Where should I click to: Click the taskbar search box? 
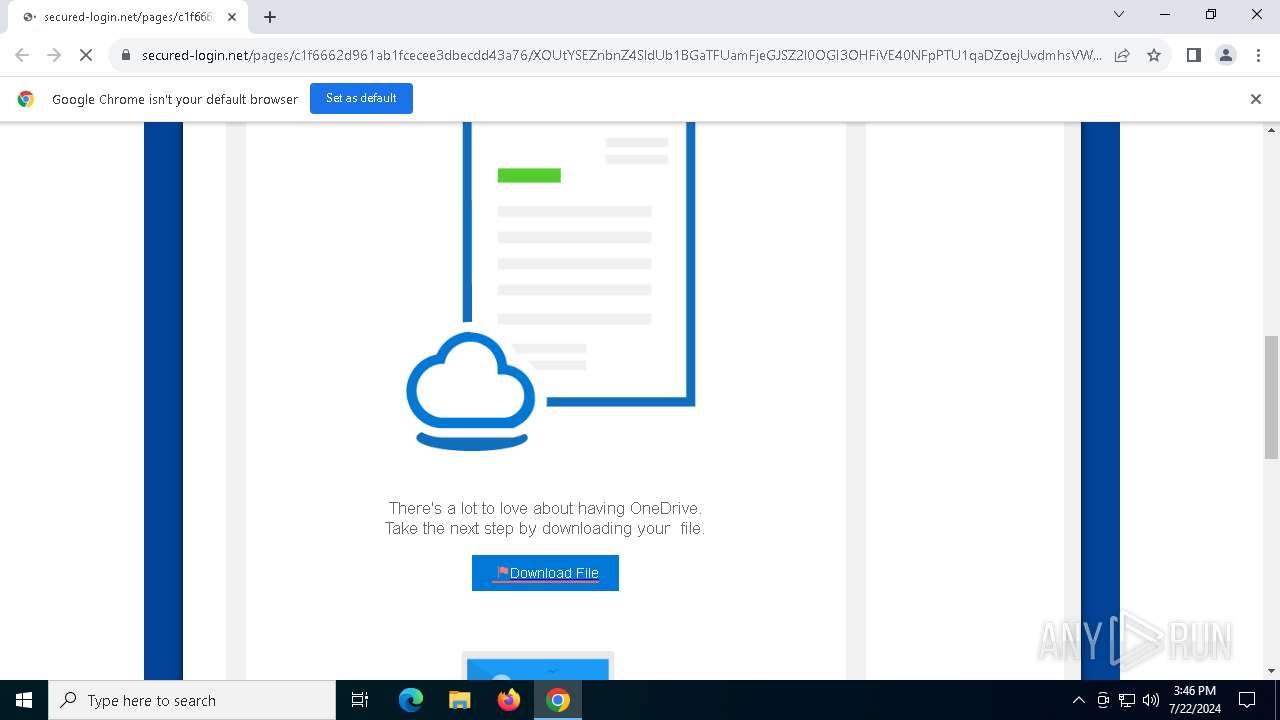point(192,700)
